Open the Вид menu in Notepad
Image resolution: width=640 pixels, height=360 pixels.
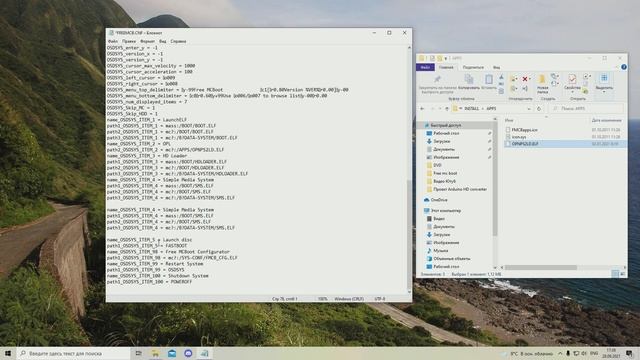click(x=162, y=41)
